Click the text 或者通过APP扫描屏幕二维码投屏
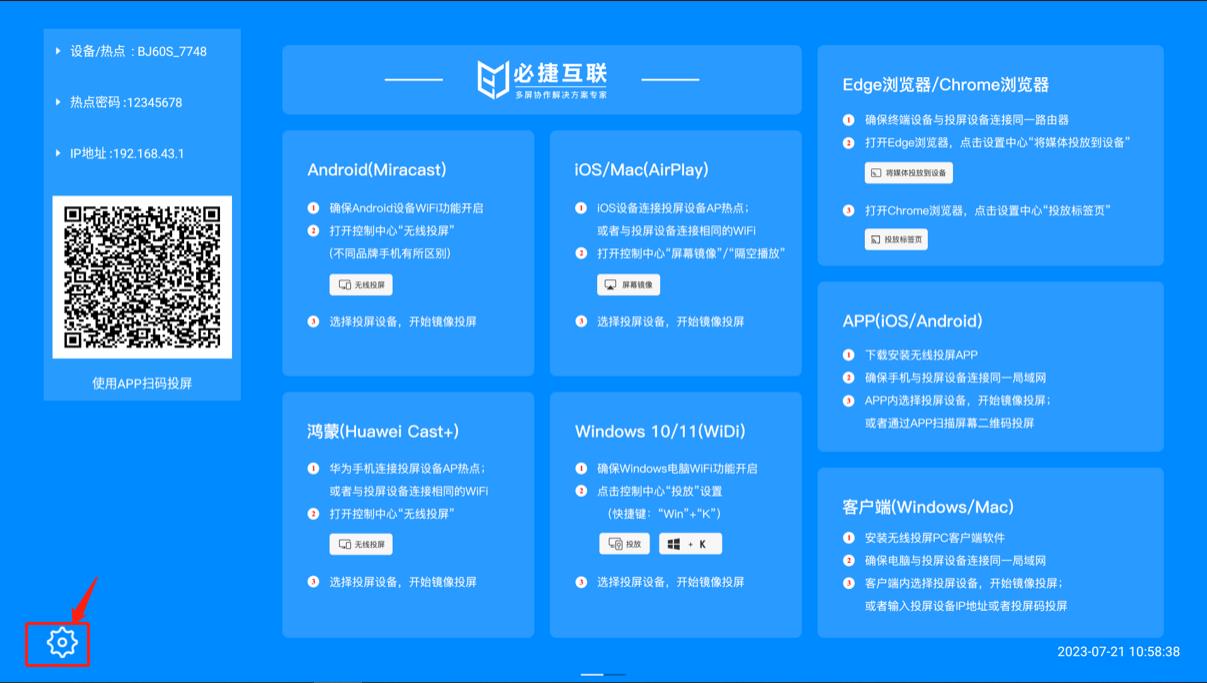The width and height of the screenshot is (1207, 683). tap(949, 423)
